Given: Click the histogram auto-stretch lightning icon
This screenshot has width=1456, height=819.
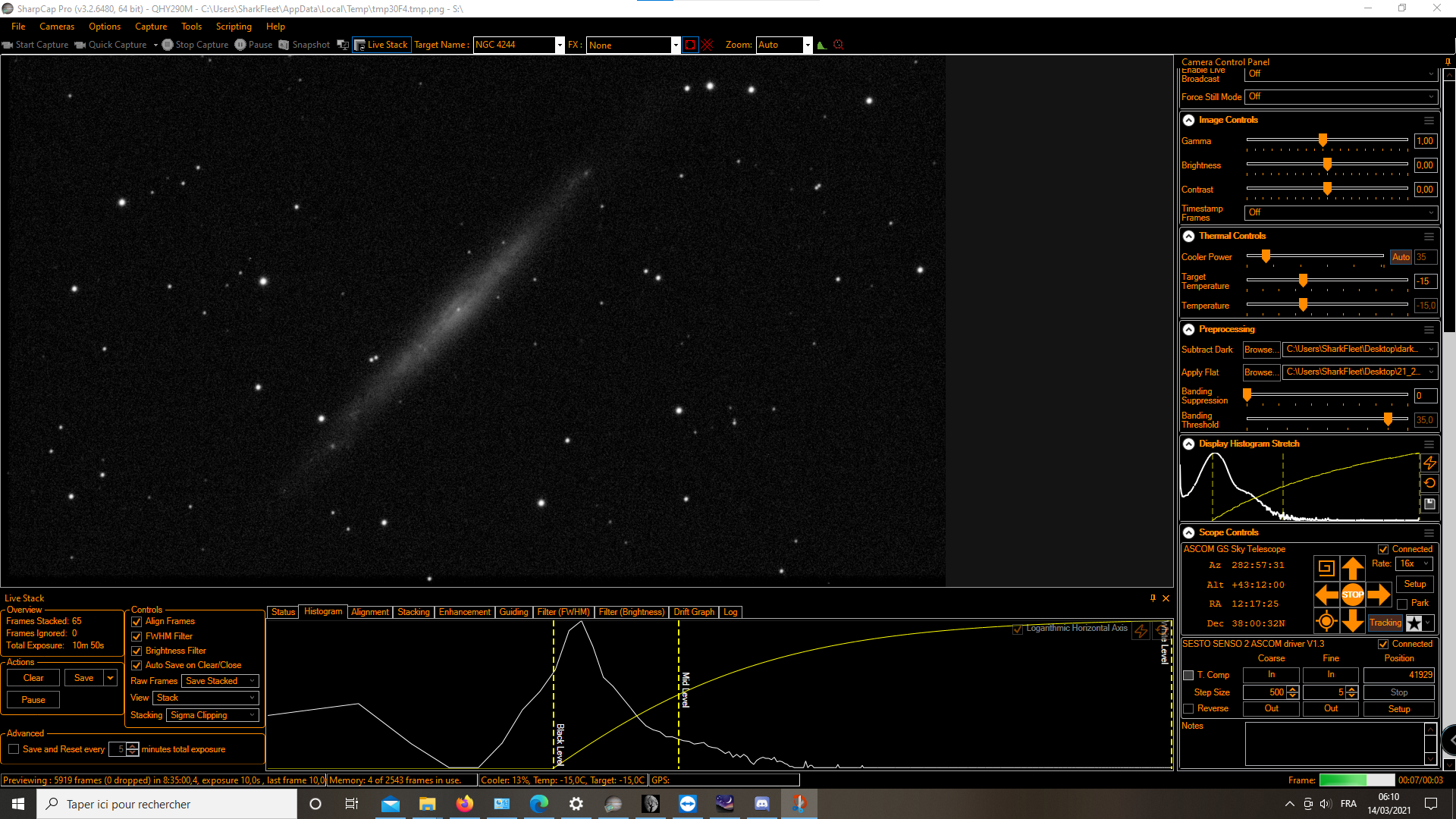Looking at the screenshot, I should point(1429,463).
